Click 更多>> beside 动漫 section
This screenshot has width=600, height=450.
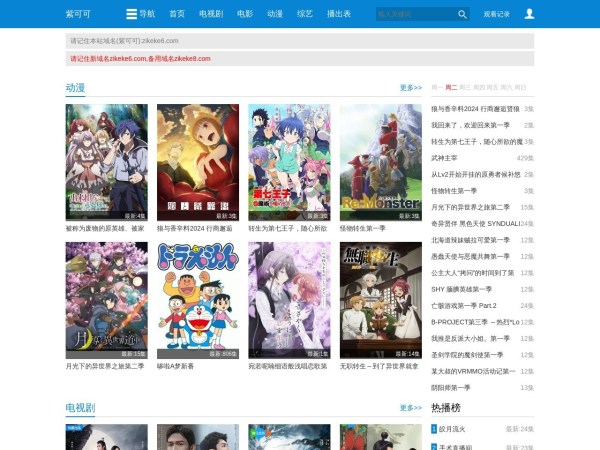pos(411,88)
